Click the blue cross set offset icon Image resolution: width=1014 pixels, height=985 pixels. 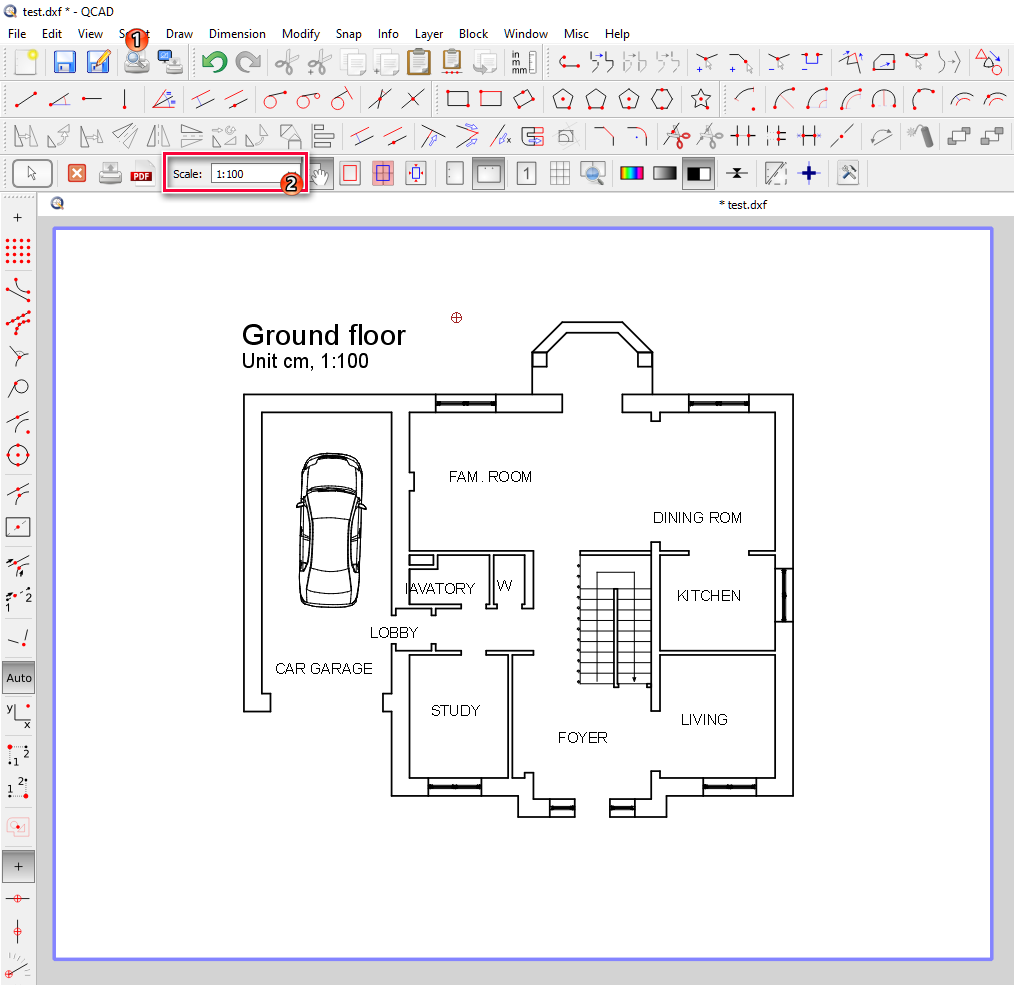coord(808,173)
